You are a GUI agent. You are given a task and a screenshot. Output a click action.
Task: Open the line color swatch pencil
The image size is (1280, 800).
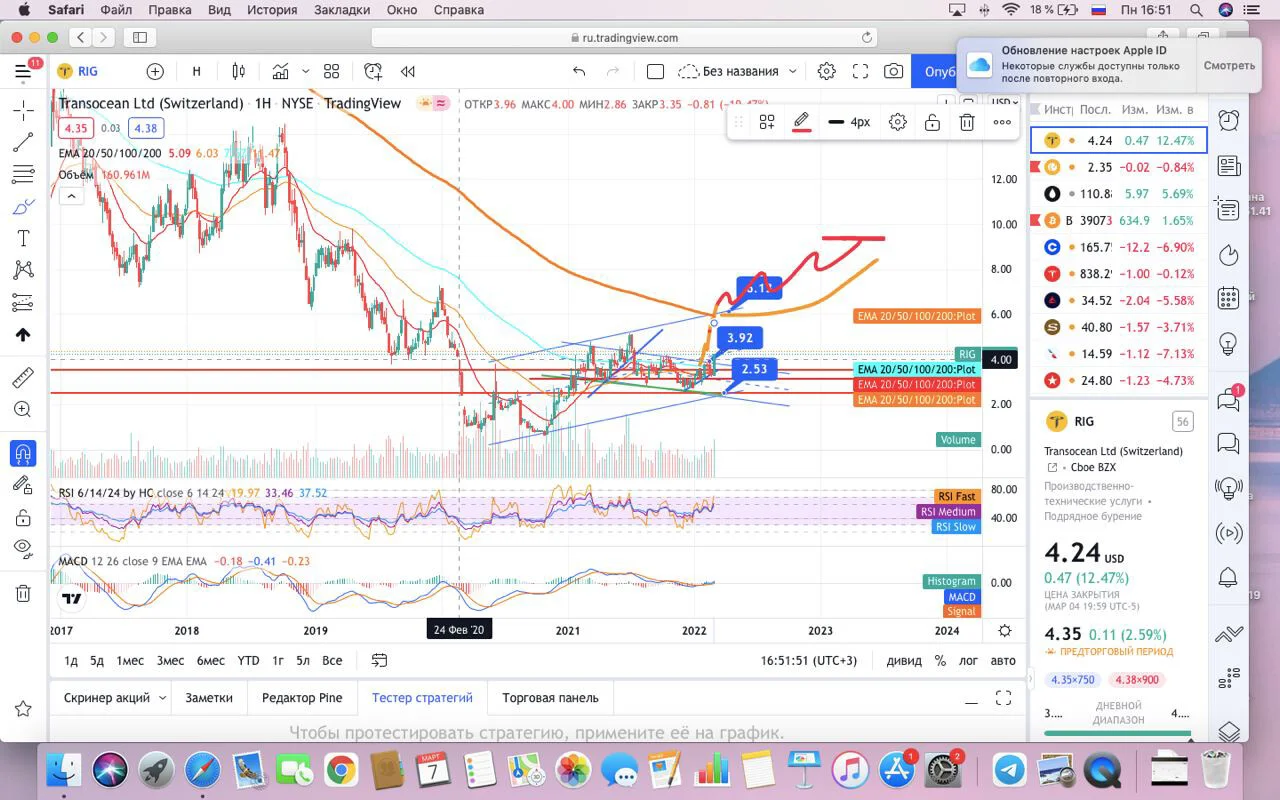click(x=801, y=122)
